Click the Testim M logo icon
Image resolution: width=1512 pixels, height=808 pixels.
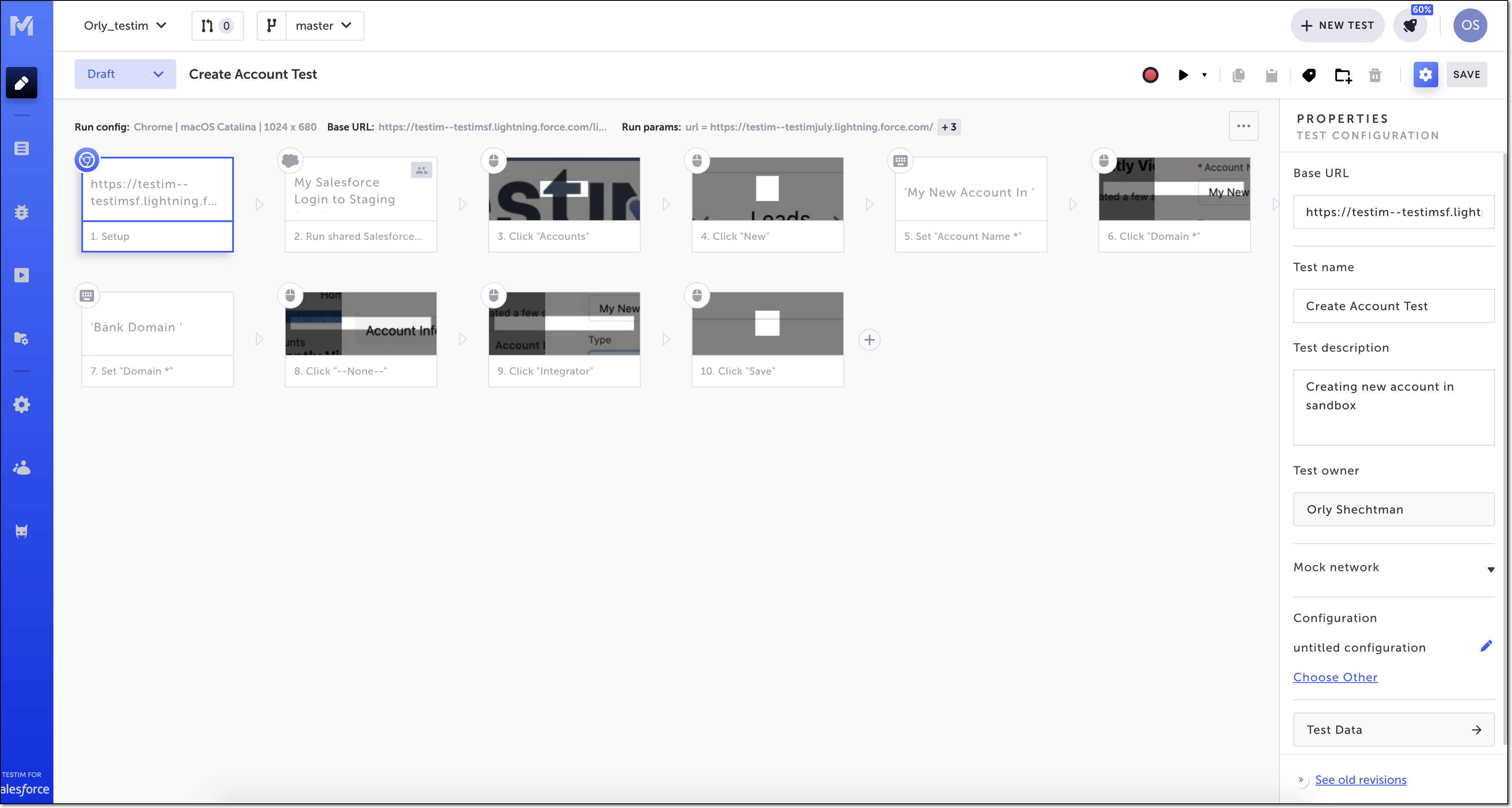coord(22,25)
